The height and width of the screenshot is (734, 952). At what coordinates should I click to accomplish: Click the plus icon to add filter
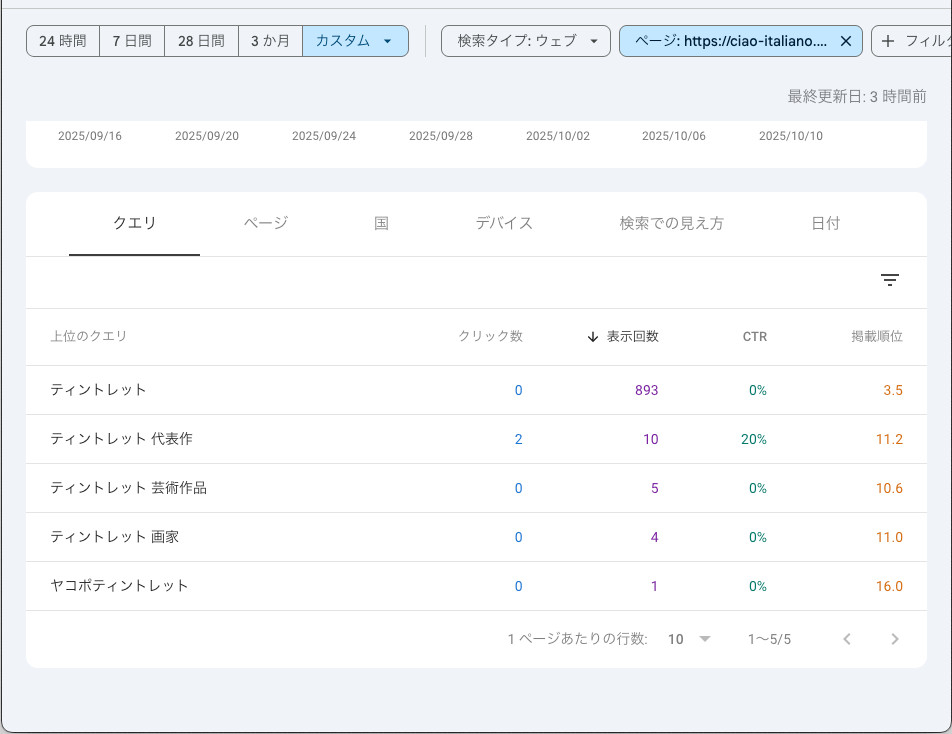tap(888, 41)
